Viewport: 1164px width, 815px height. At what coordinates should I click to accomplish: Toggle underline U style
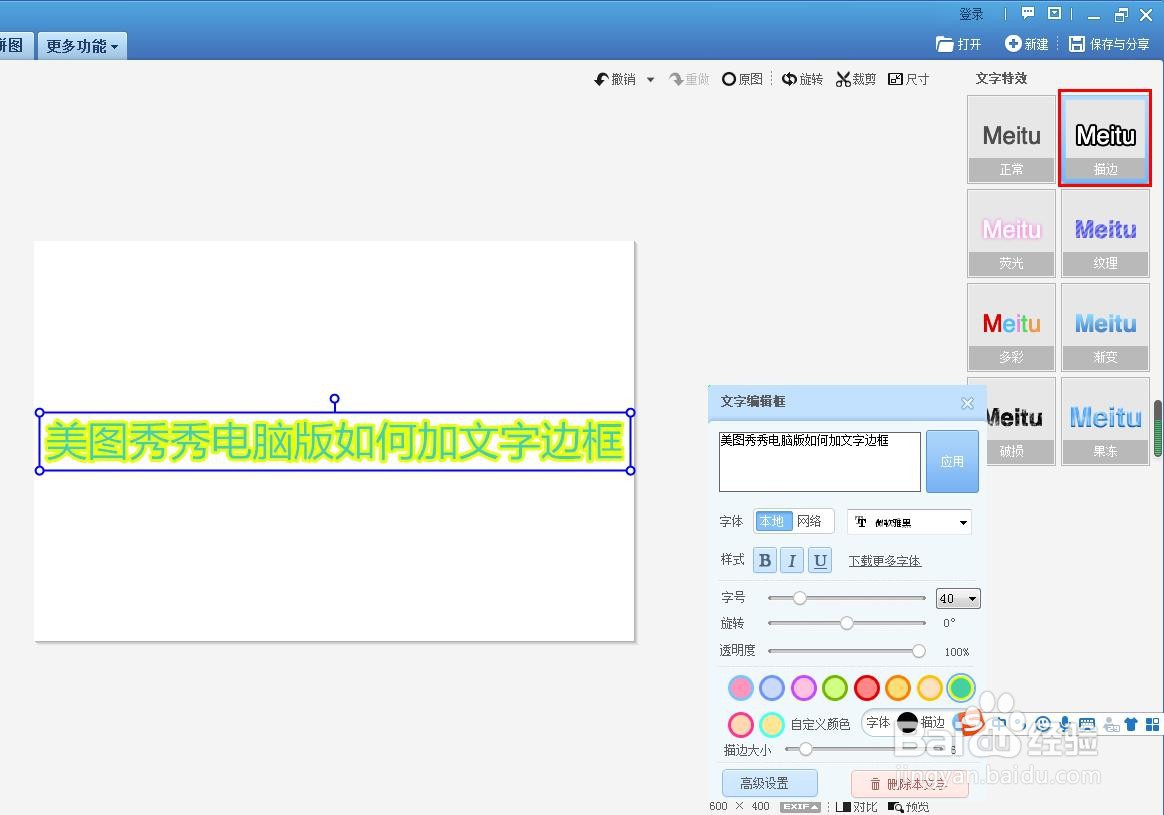(x=820, y=560)
